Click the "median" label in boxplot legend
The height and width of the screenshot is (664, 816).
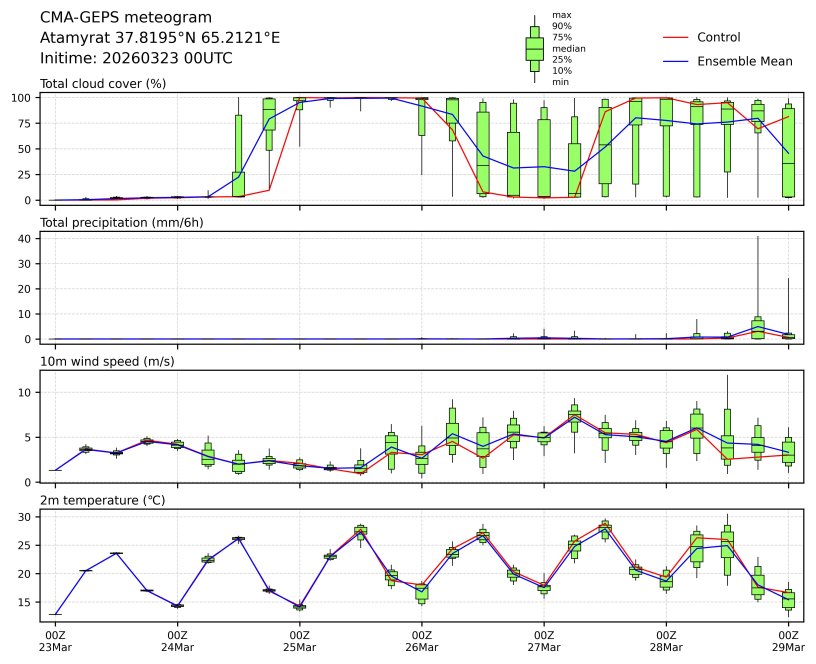568,48
